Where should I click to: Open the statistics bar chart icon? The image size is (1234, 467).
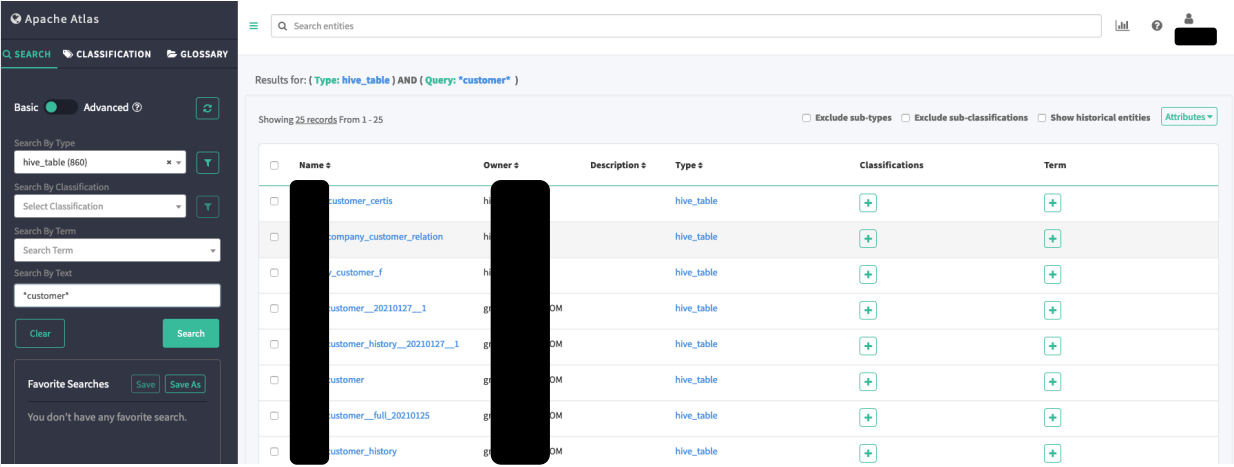(1122, 26)
